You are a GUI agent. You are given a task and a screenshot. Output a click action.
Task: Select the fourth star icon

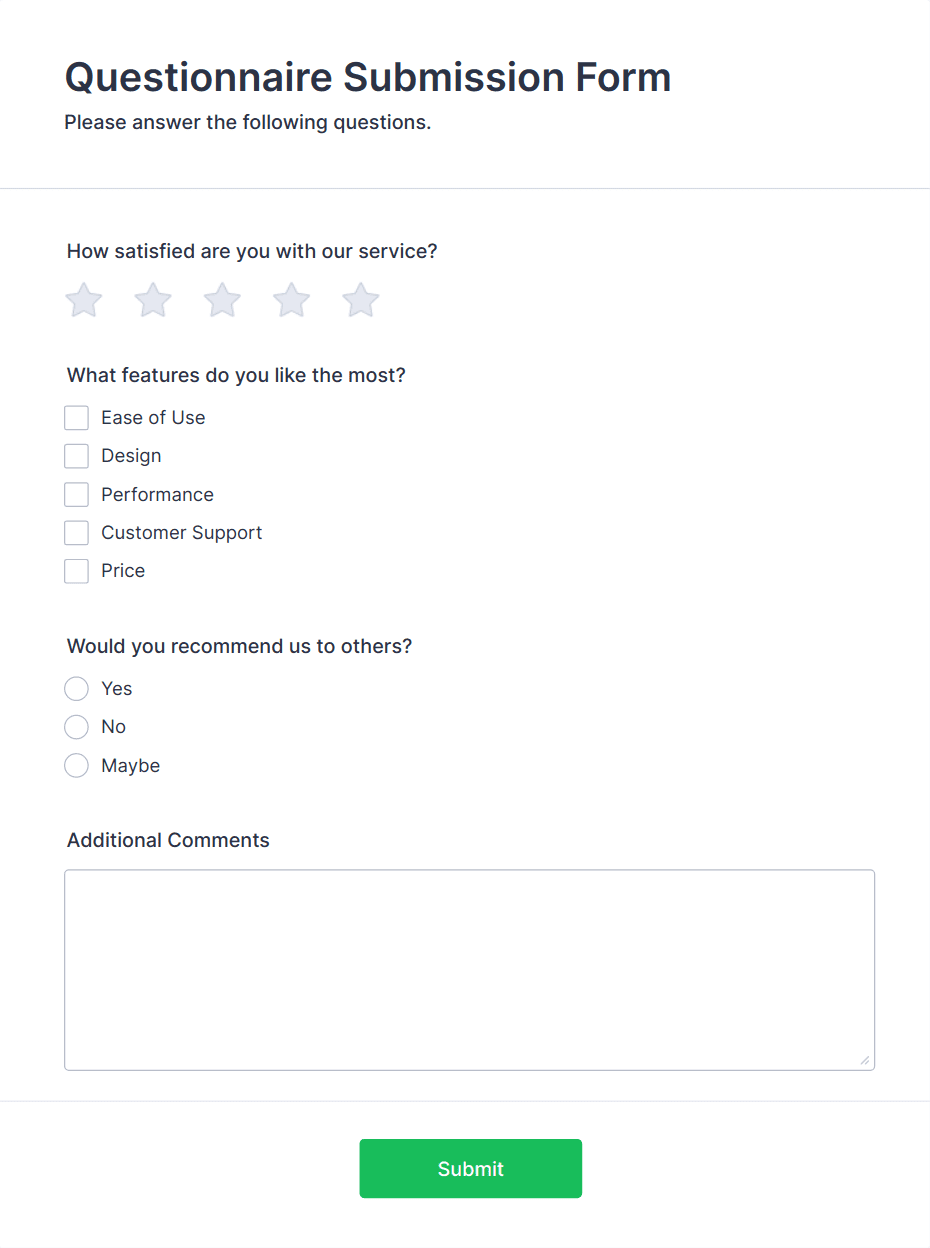pos(291,300)
